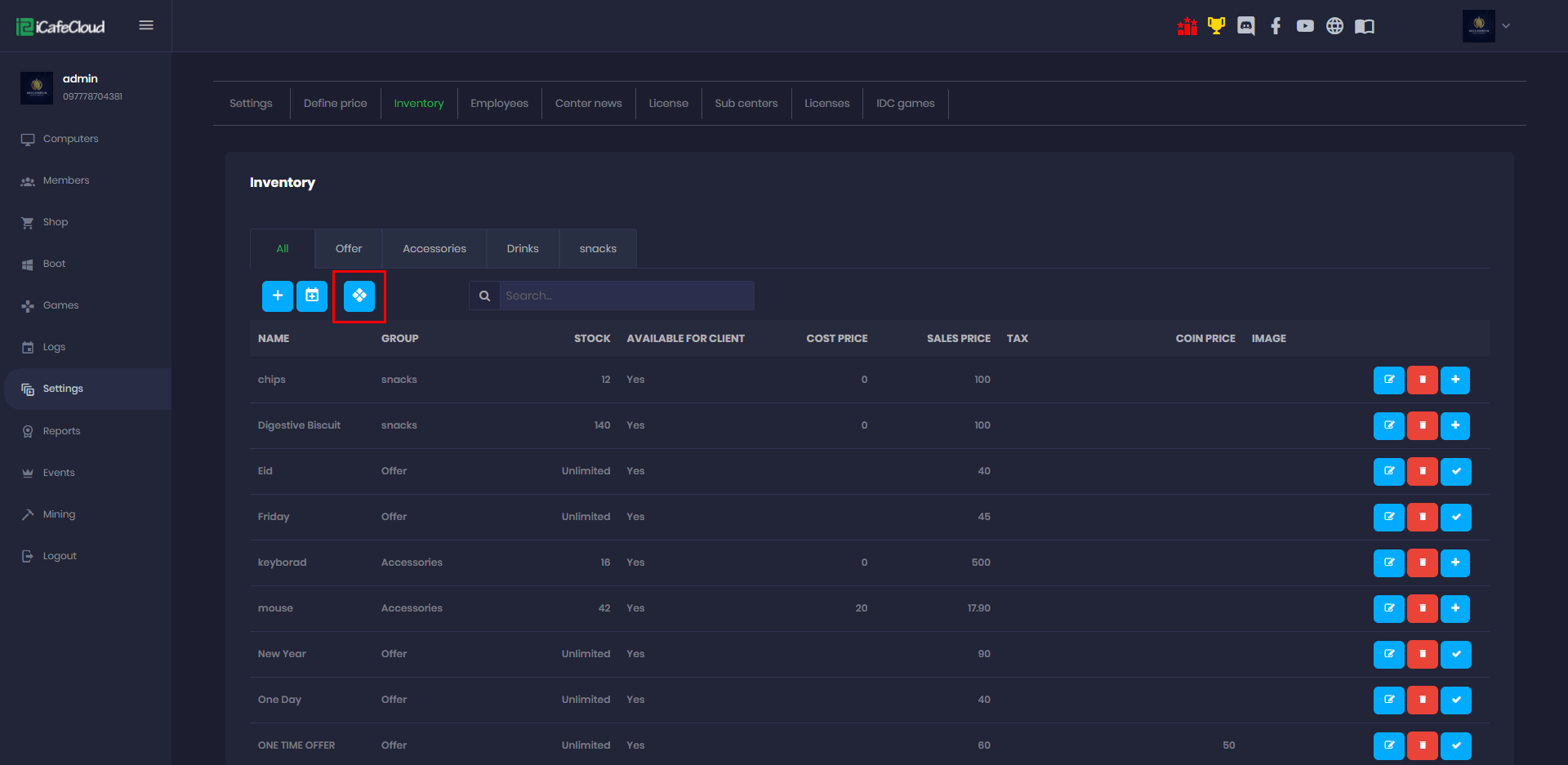This screenshot has height=765, width=1568.
Task: Edit the chips product row
Action: coord(1388,380)
